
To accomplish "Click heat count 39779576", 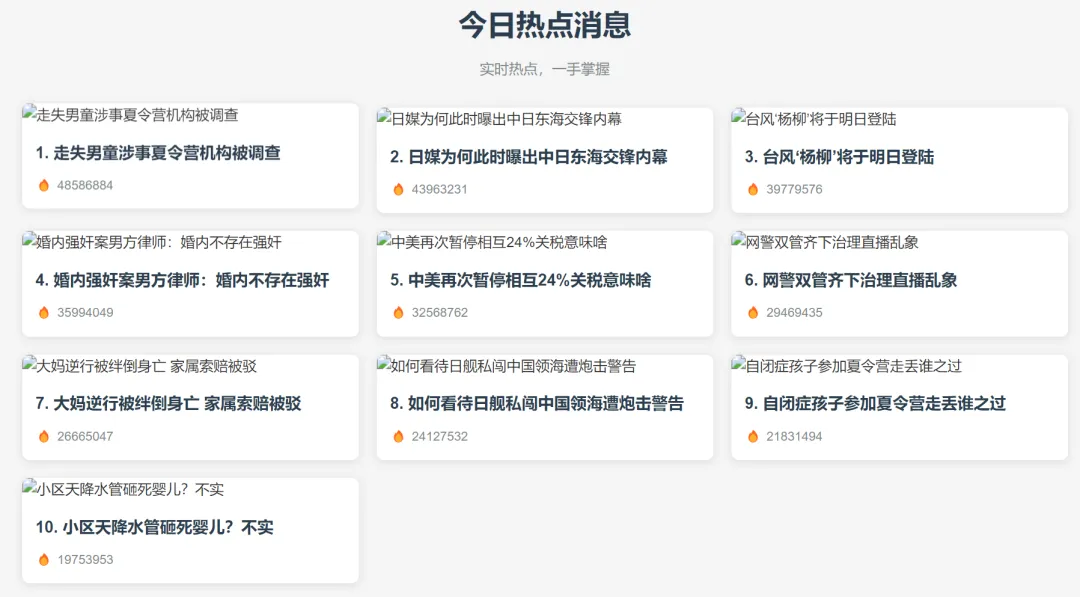I will pyautogui.click(x=794, y=189).
